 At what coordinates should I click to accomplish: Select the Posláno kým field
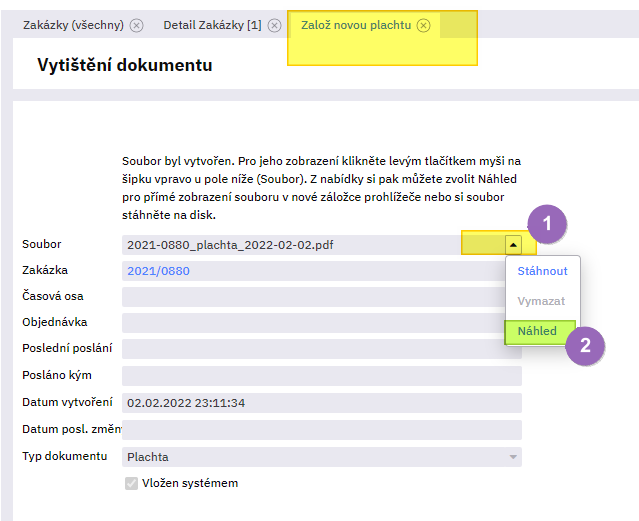320,375
